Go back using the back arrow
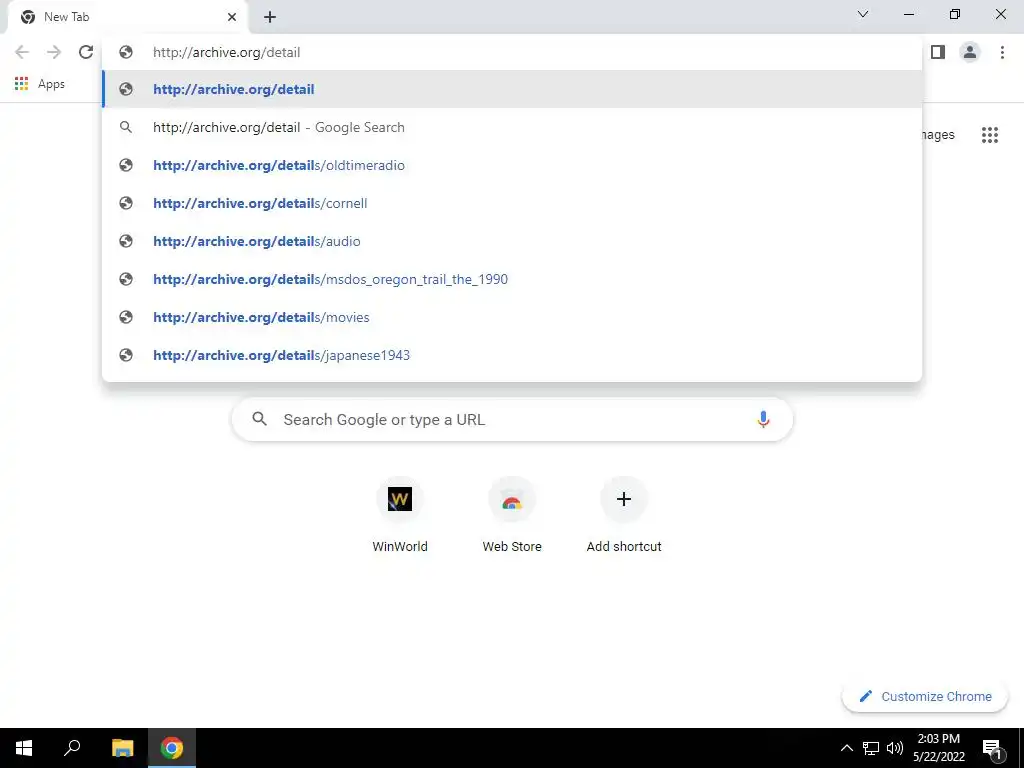Screen dimensions: 1024x768 [x=22, y=52]
